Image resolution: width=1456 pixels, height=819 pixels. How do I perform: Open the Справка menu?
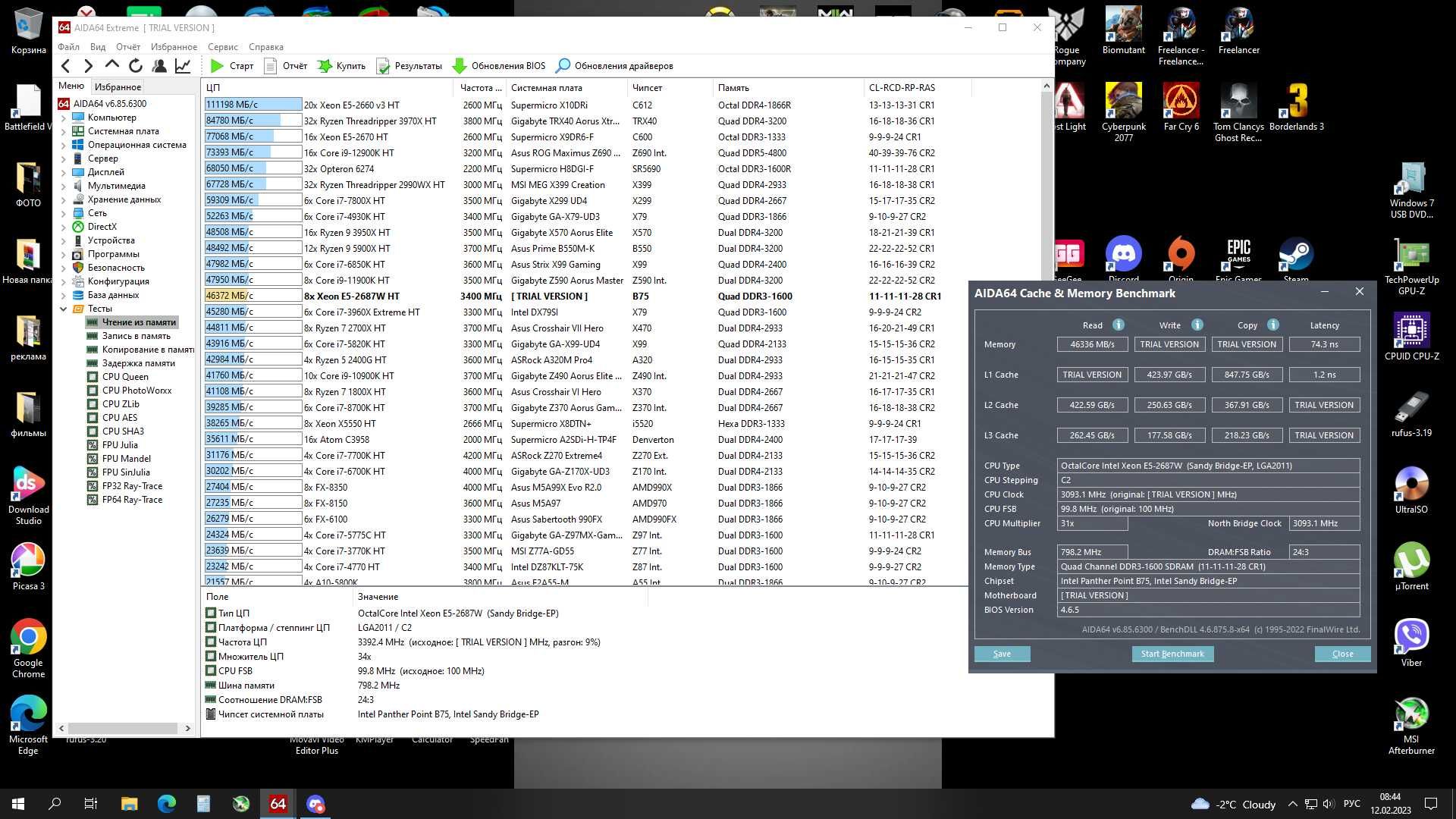pyautogui.click(x=266, y=47)
